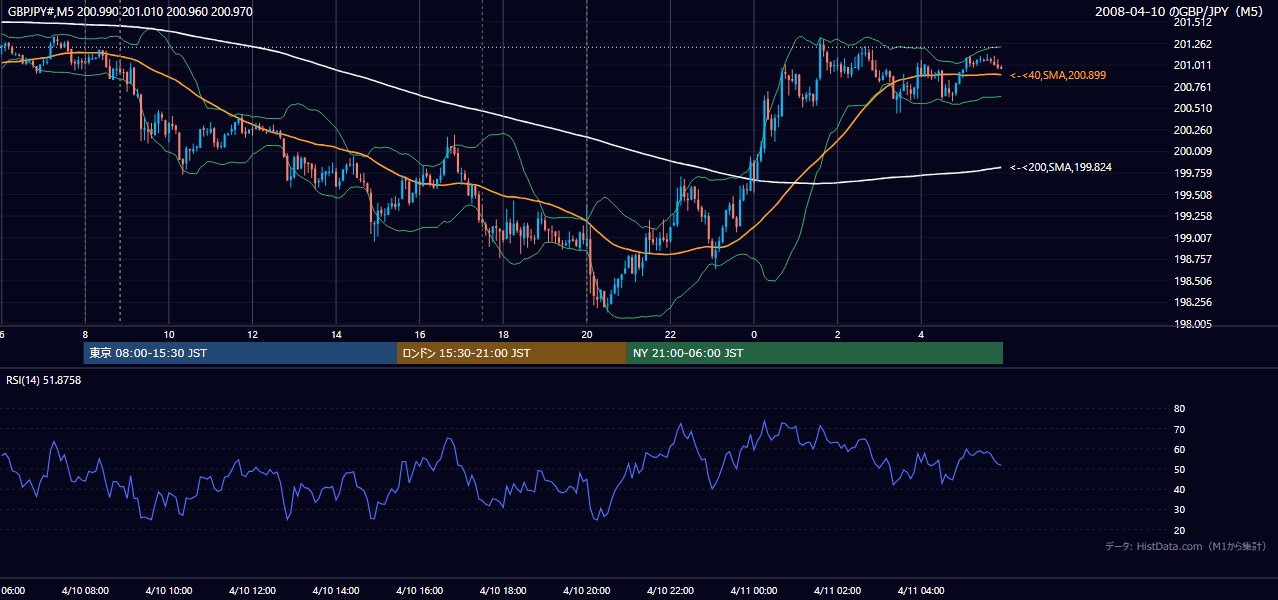Click the bottom time label 4/10 12:00
Screen dimensions: 1278x600
[253, 590]
